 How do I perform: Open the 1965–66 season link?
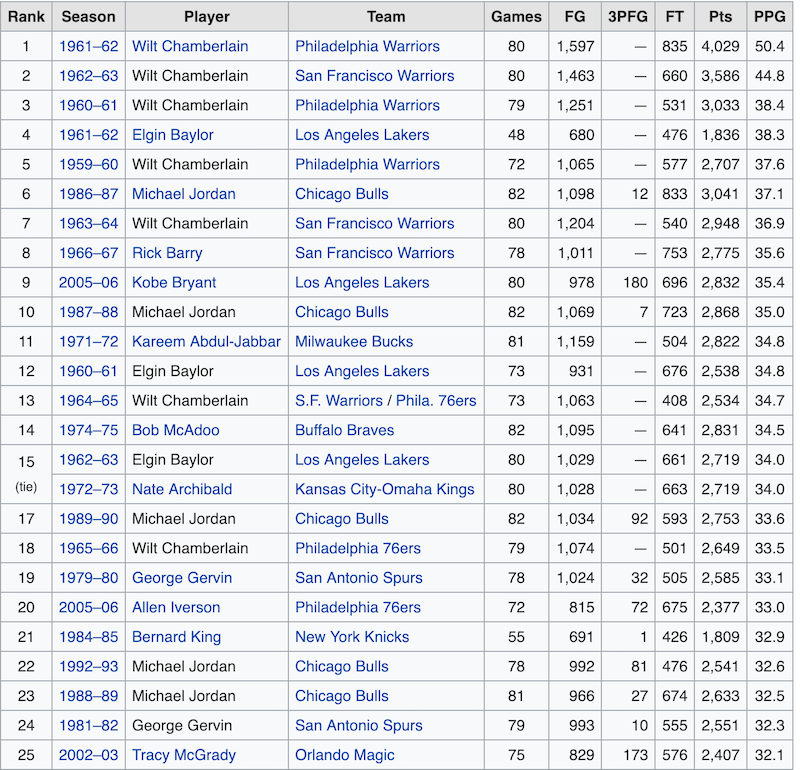click(x=88, y=549)
